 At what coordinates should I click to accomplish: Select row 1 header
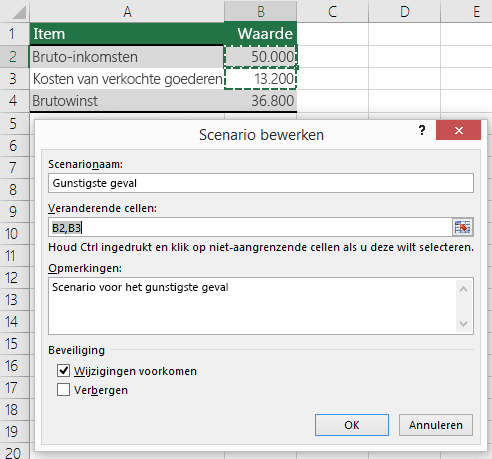point(12,34)
